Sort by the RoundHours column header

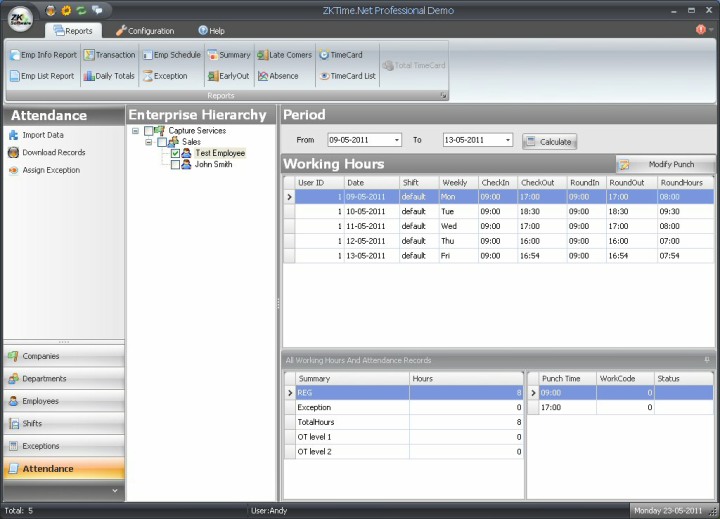tap(685, 183)
